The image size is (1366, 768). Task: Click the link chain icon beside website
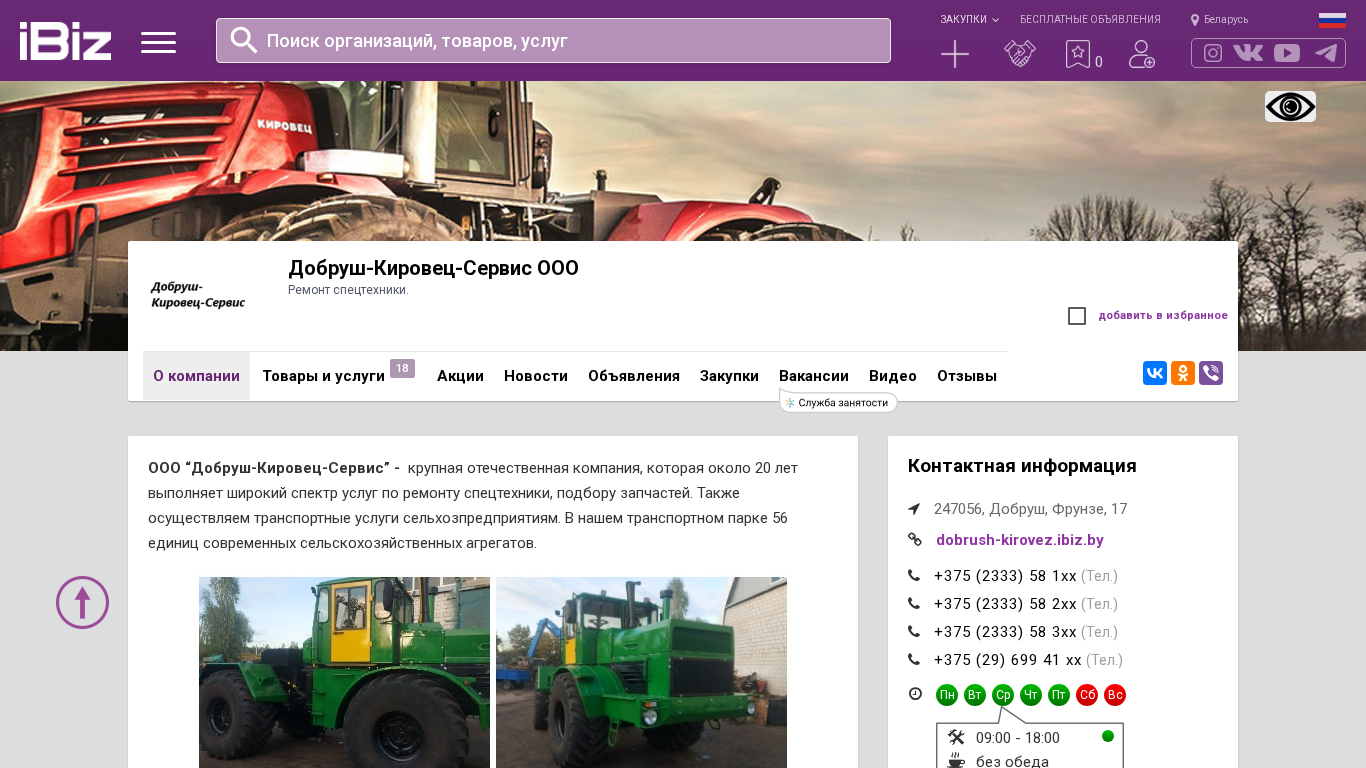click(x=914, y=540)
